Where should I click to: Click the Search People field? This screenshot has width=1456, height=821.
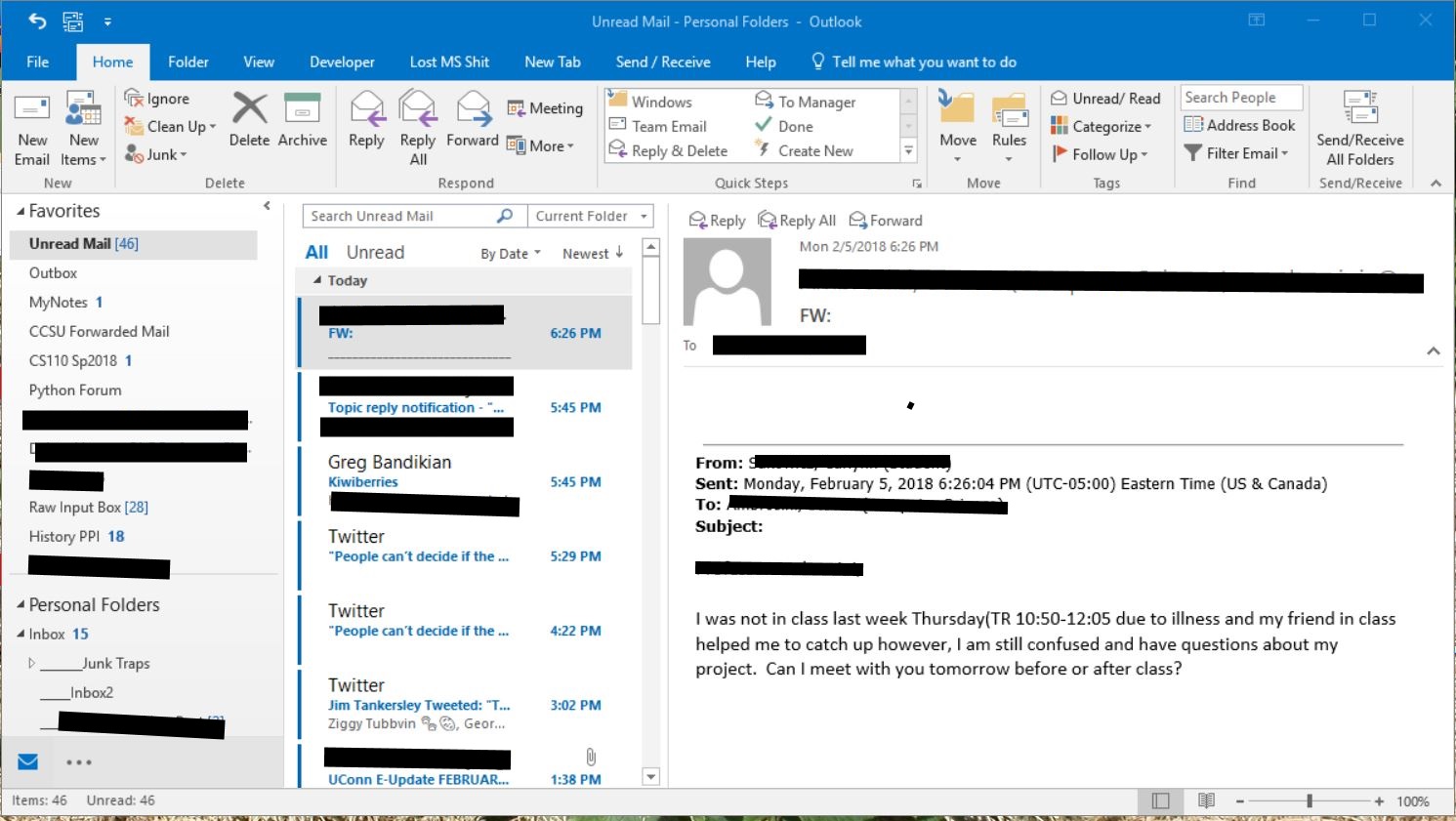point(1241,98)
